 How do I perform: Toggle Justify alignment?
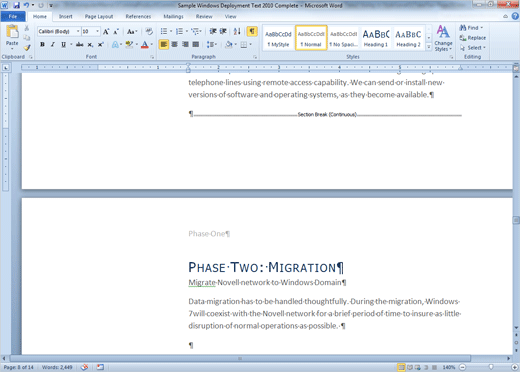pos(196,44)
